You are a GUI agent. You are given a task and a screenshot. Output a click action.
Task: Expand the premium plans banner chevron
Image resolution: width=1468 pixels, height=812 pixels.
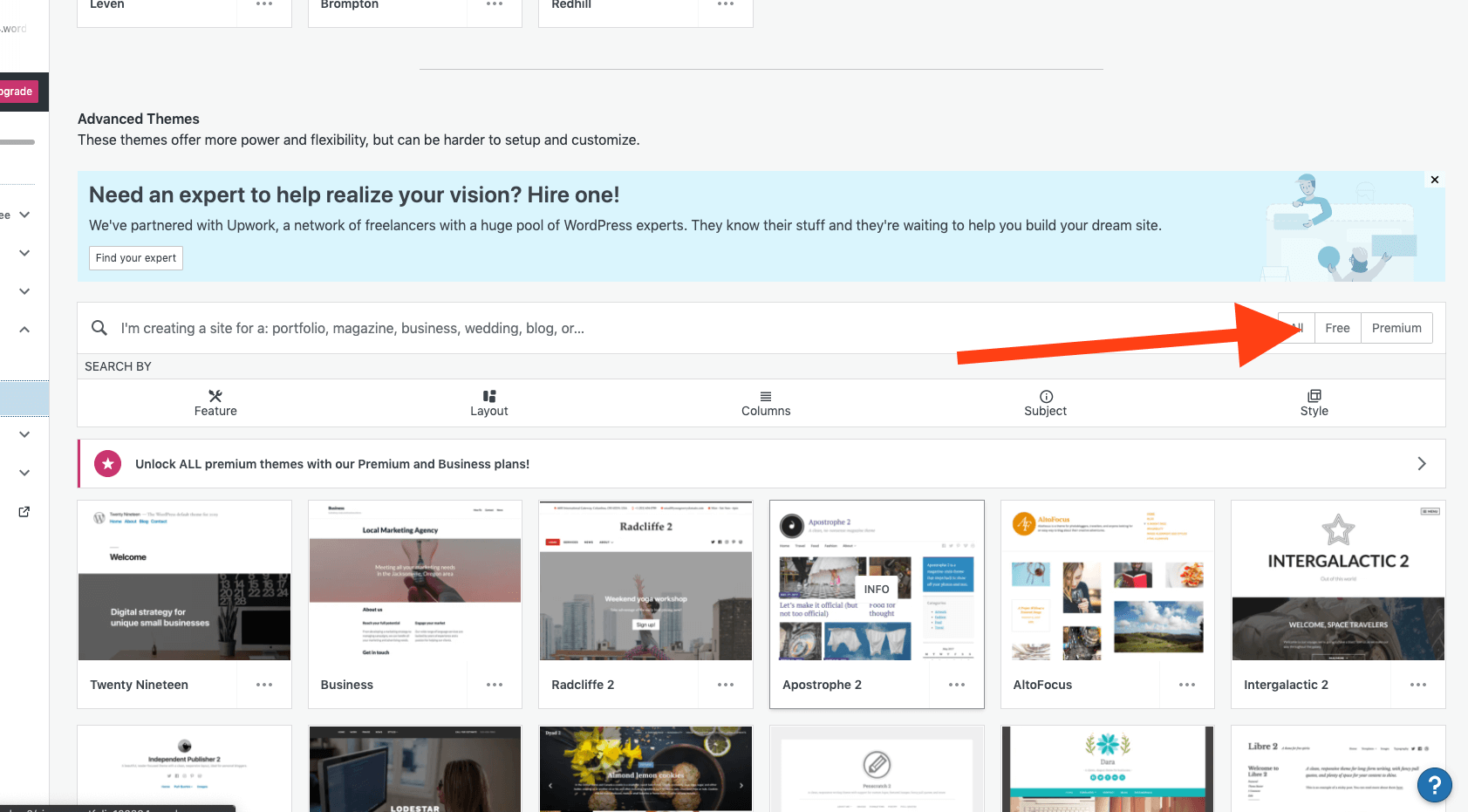pyautogui.click(x=1422, y=464)
